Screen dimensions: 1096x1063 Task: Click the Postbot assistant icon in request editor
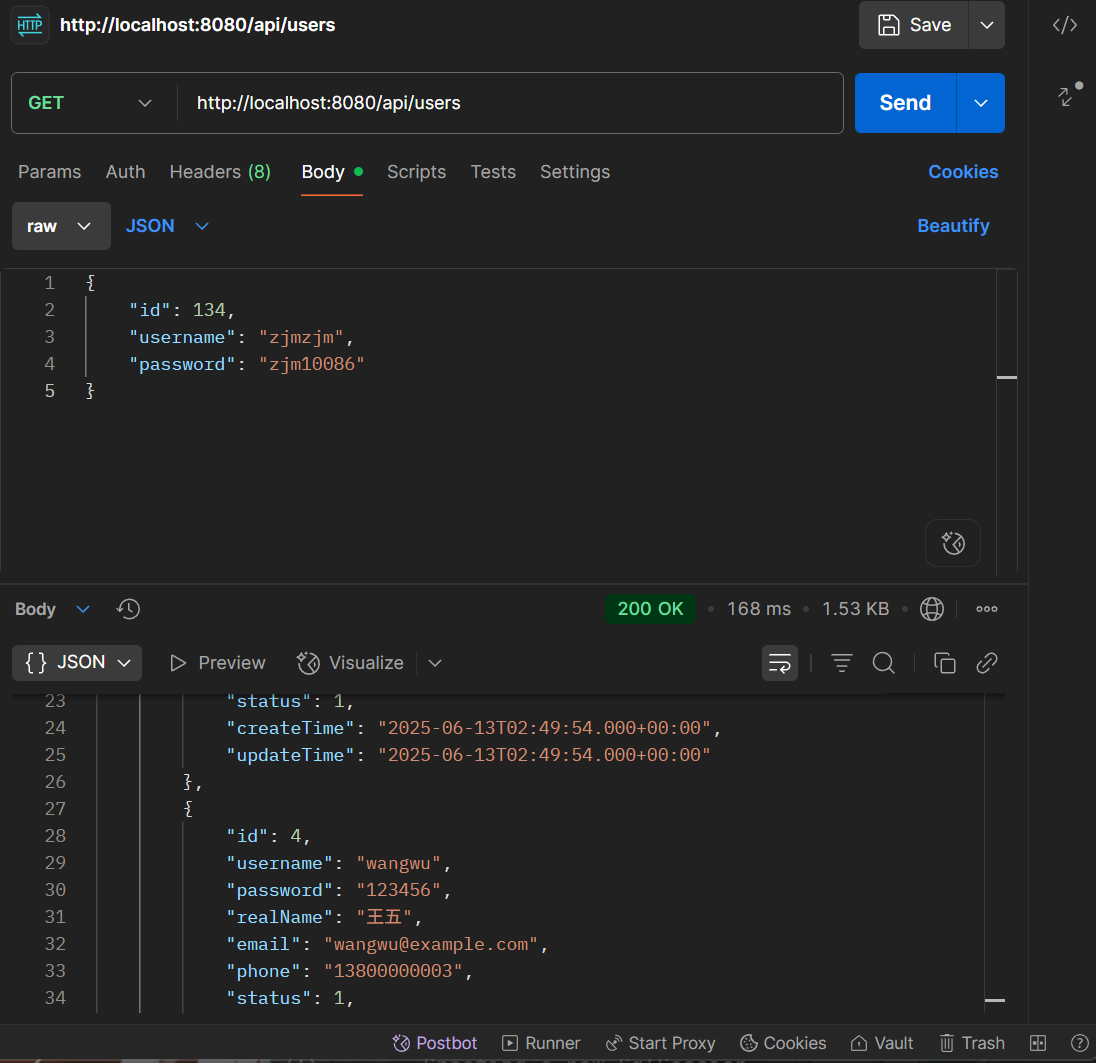(953, 543)
